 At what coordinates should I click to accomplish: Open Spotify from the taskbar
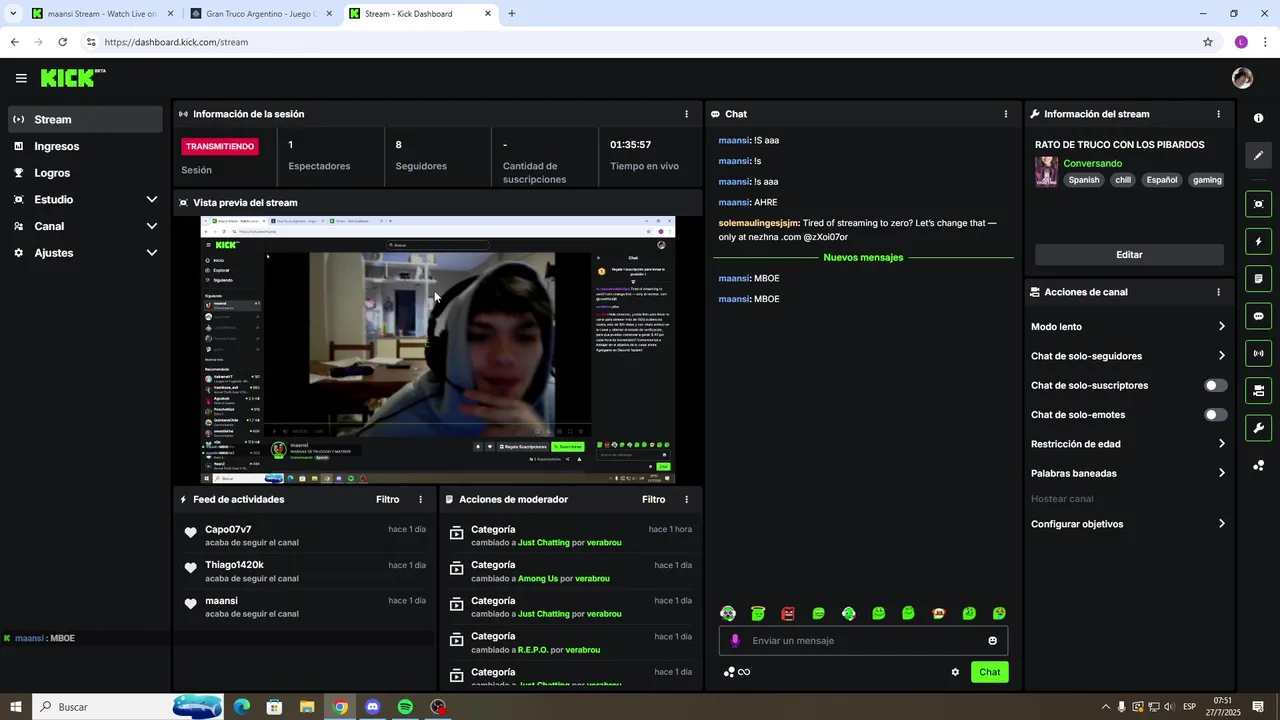405,707
